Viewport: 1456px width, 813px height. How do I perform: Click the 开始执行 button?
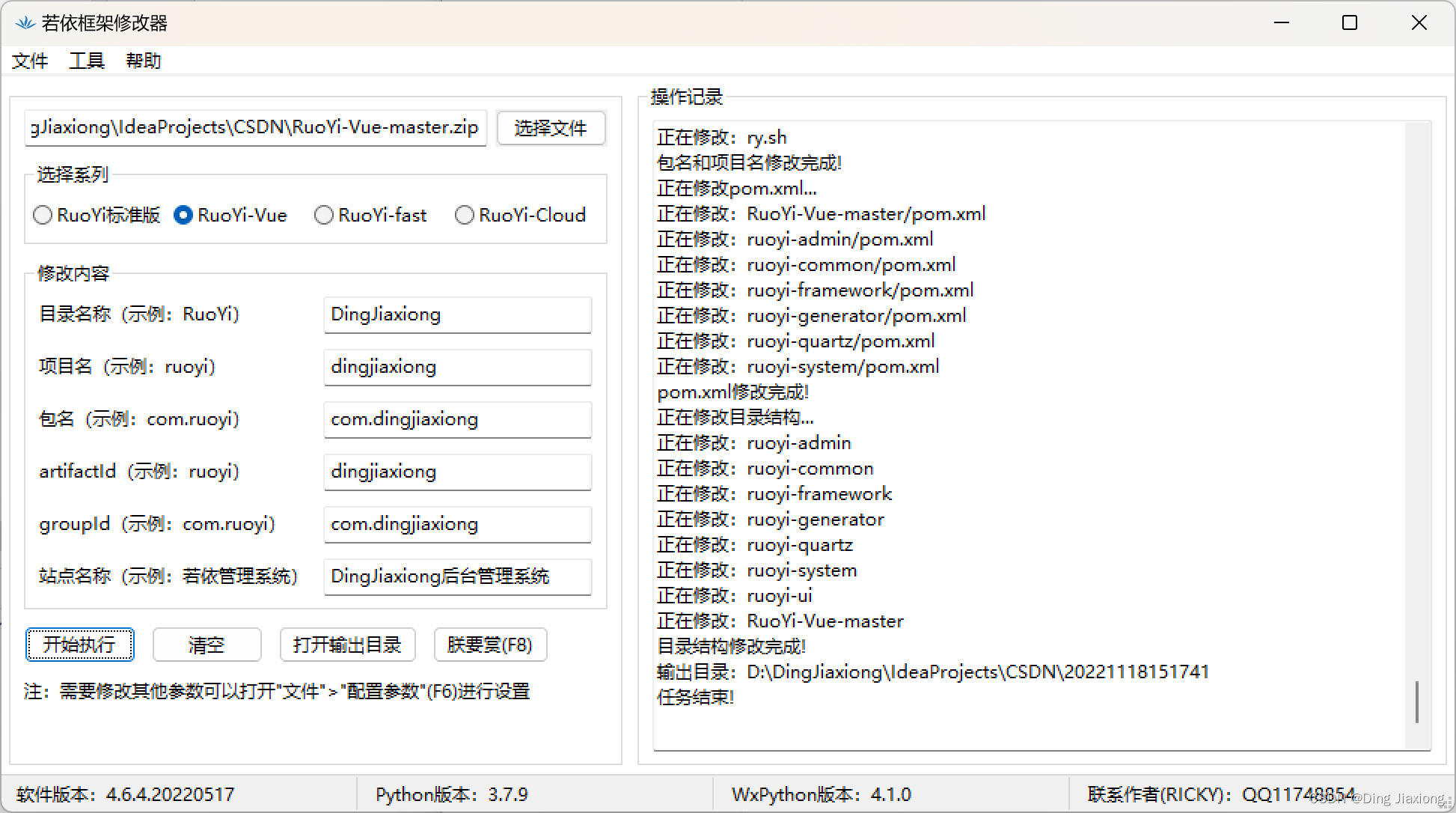[x=80, y=645]
